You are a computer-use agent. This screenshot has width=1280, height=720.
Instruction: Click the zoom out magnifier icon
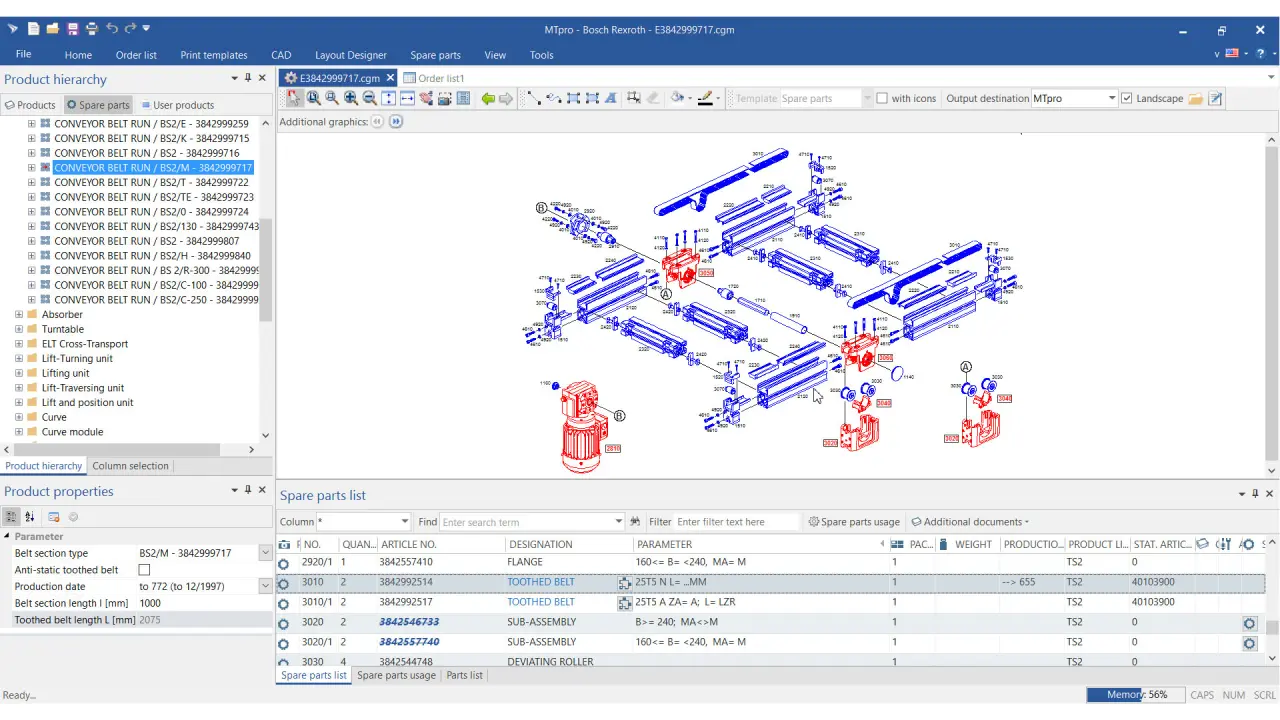tap(370, 98)
